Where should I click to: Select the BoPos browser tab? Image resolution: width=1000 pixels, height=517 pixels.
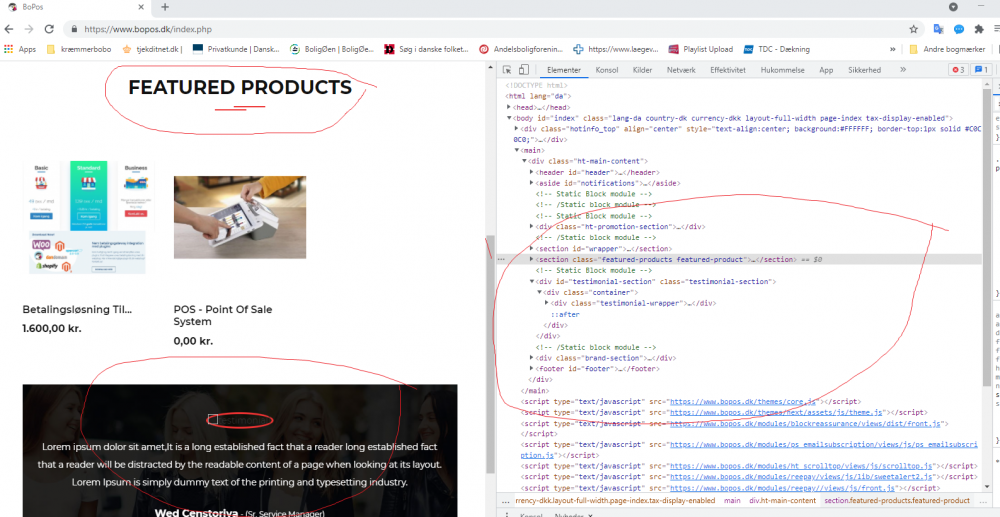pos(77,7)
